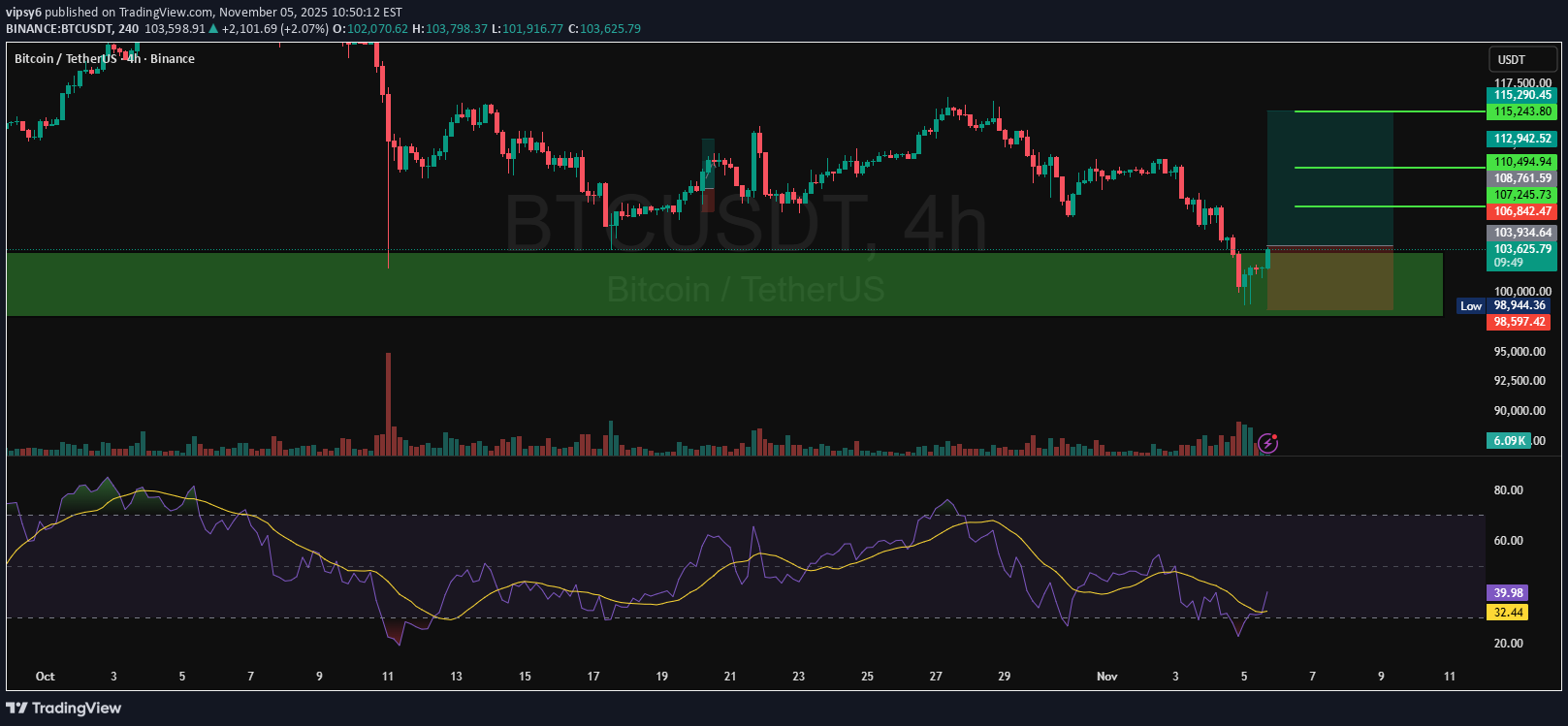Click the Low marker label on price axis
The width and height of the screenshot is (1568, 726).
coord(1470,306)
